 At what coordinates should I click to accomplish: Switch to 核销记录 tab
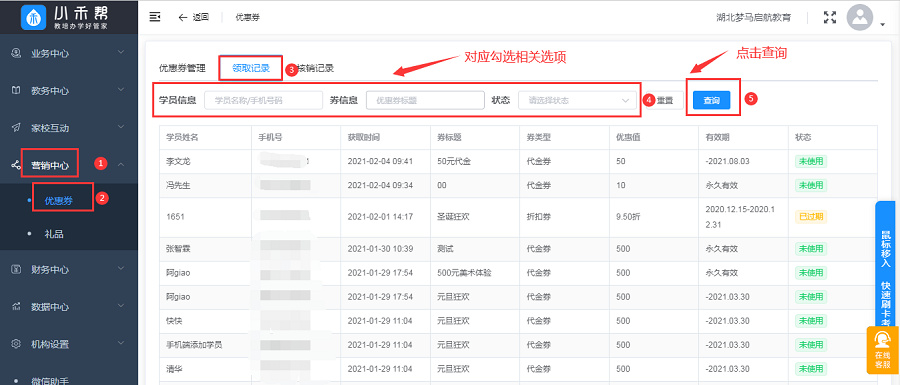pos(316,68)
